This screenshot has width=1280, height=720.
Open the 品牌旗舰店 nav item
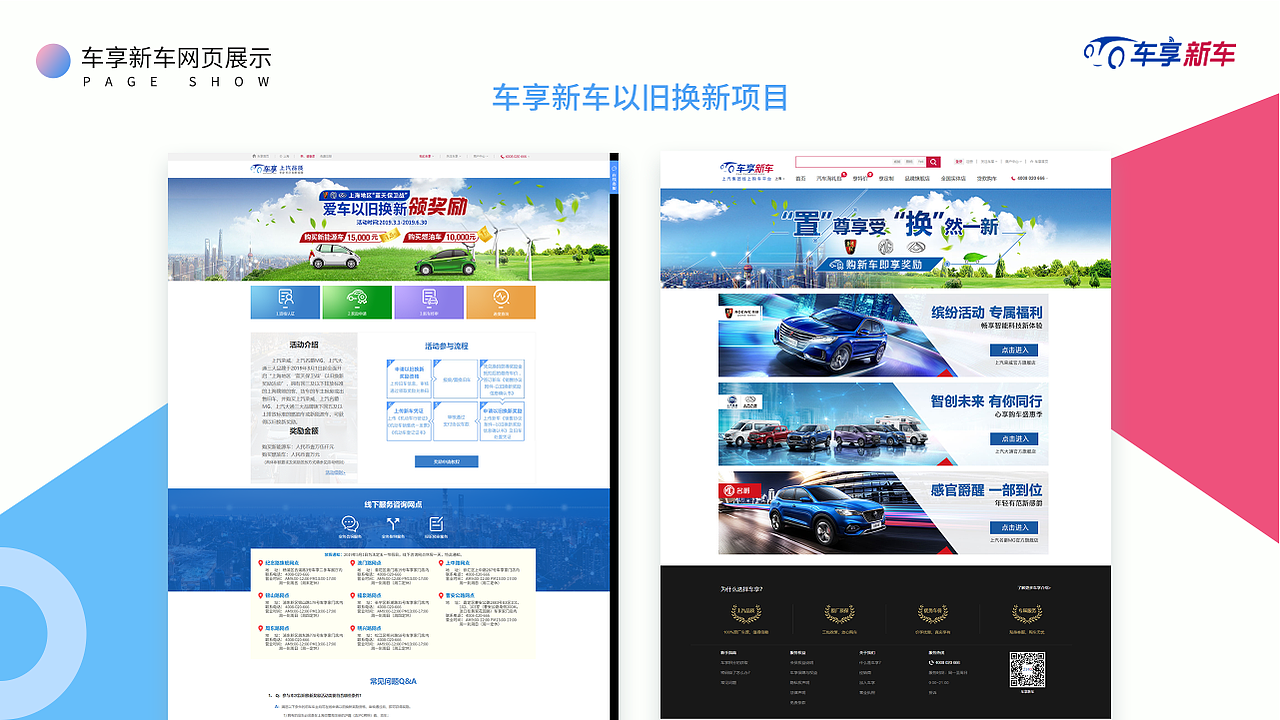(917, 178)
